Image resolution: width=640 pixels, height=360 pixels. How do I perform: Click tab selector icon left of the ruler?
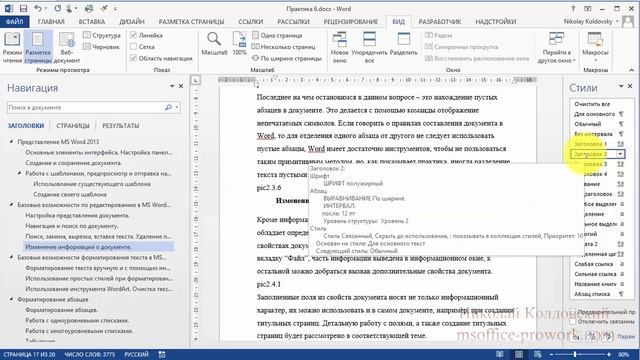pos(196,80)
